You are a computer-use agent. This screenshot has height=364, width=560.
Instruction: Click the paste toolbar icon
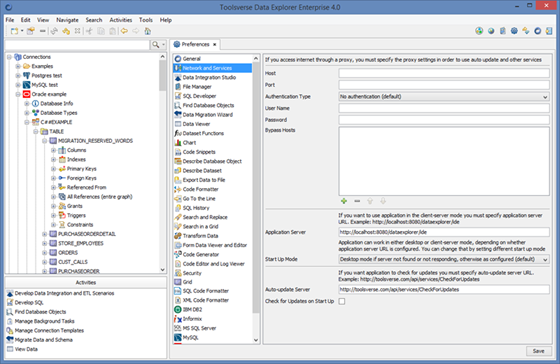pyautogui.click(x=112, y=31)
